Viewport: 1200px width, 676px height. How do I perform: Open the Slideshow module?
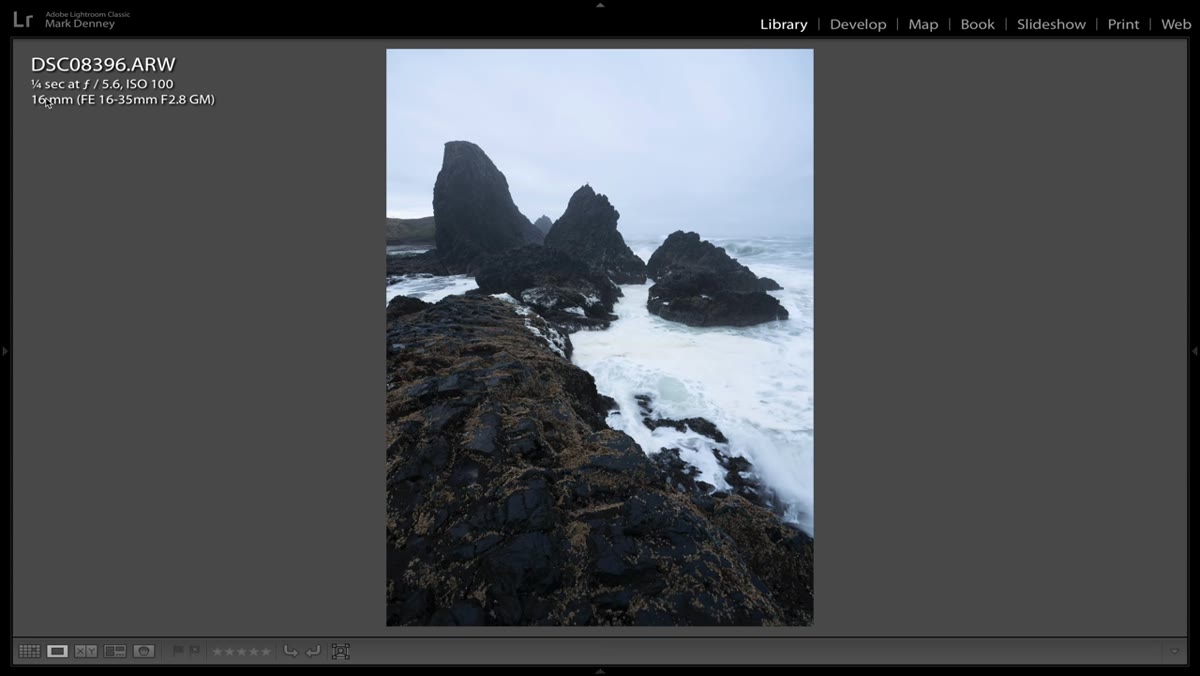point(1051,24)
